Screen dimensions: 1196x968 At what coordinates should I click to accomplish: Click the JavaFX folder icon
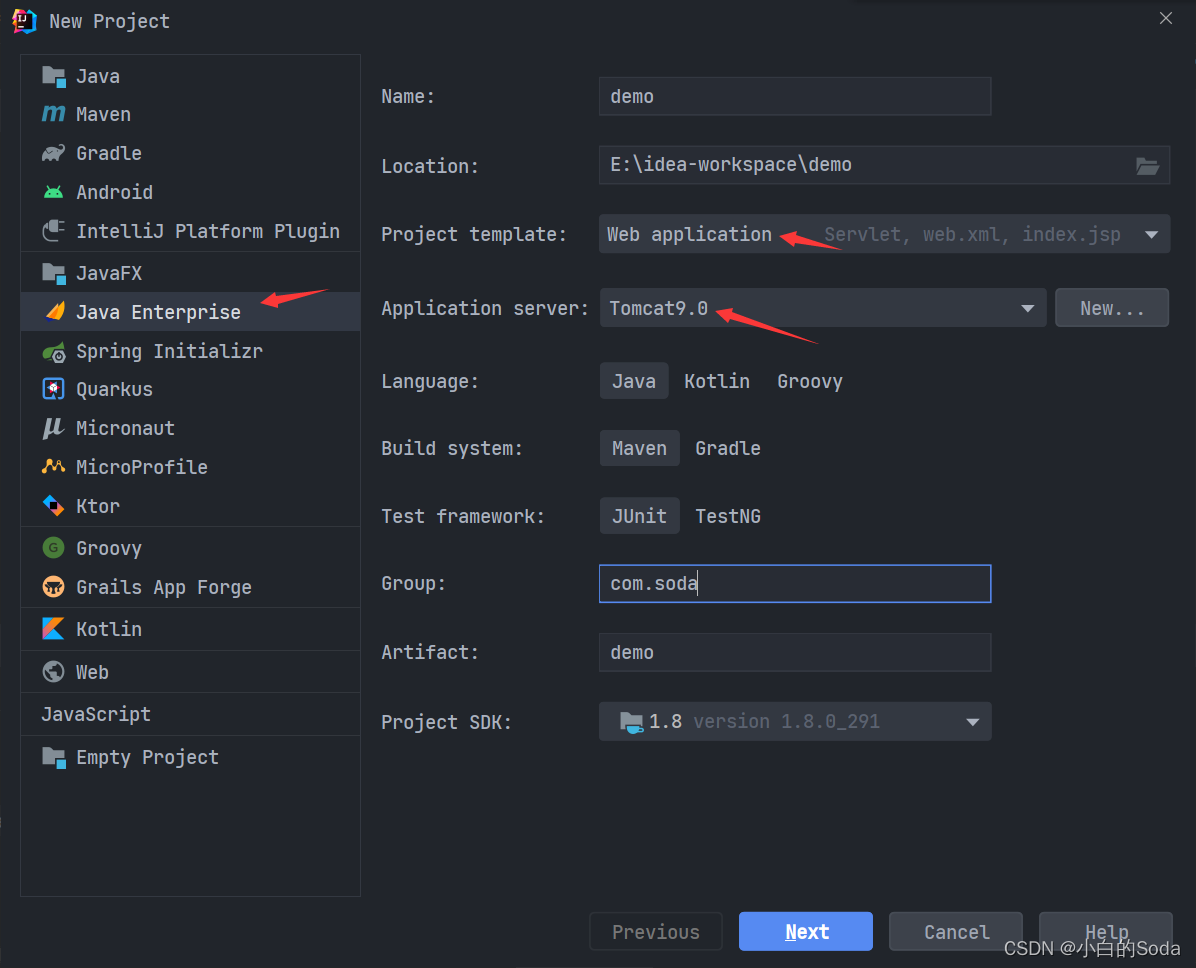tap(53, 273)
